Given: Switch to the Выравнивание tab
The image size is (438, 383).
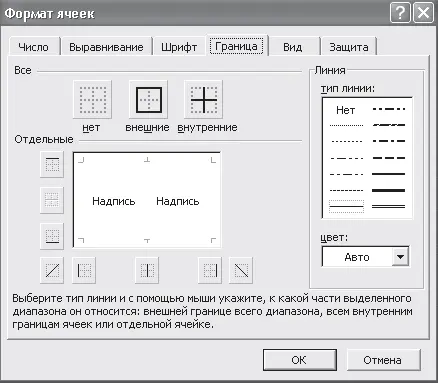Looking at the screenshot, I should [106, 47].
